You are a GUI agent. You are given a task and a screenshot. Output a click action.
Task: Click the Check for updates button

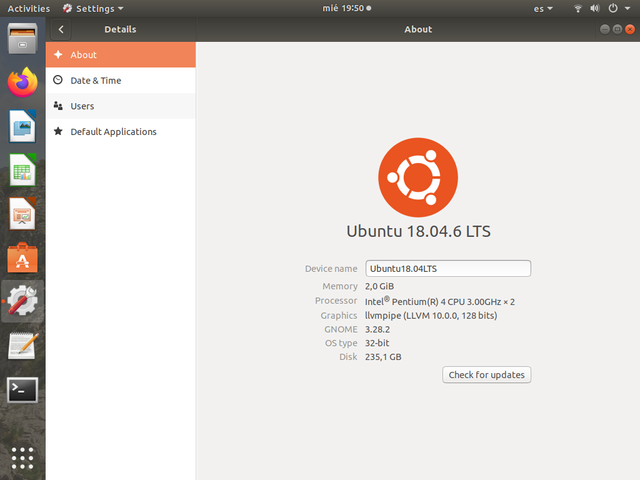486,375
